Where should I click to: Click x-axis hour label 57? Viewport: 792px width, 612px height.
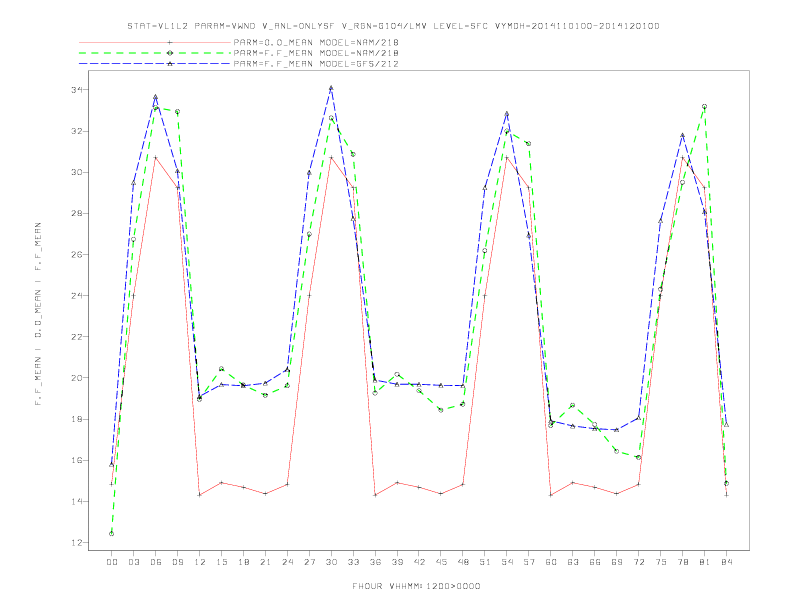[529, 562]
